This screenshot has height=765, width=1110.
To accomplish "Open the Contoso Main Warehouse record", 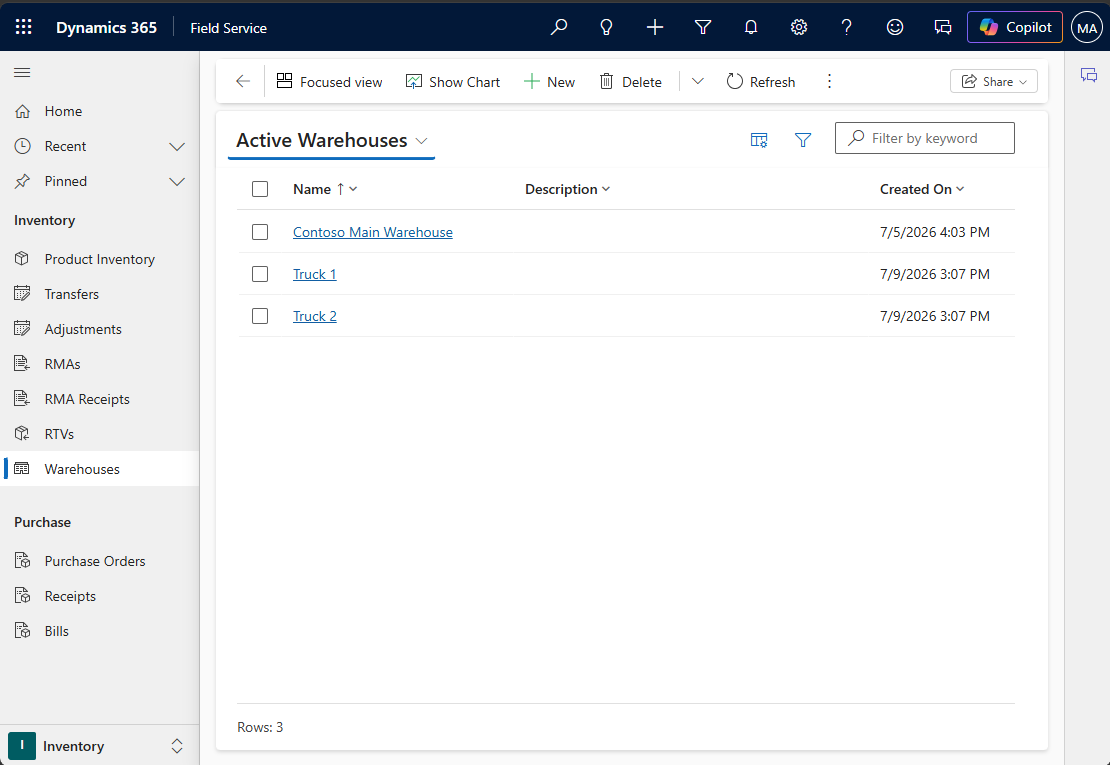I will pos(372,232).
